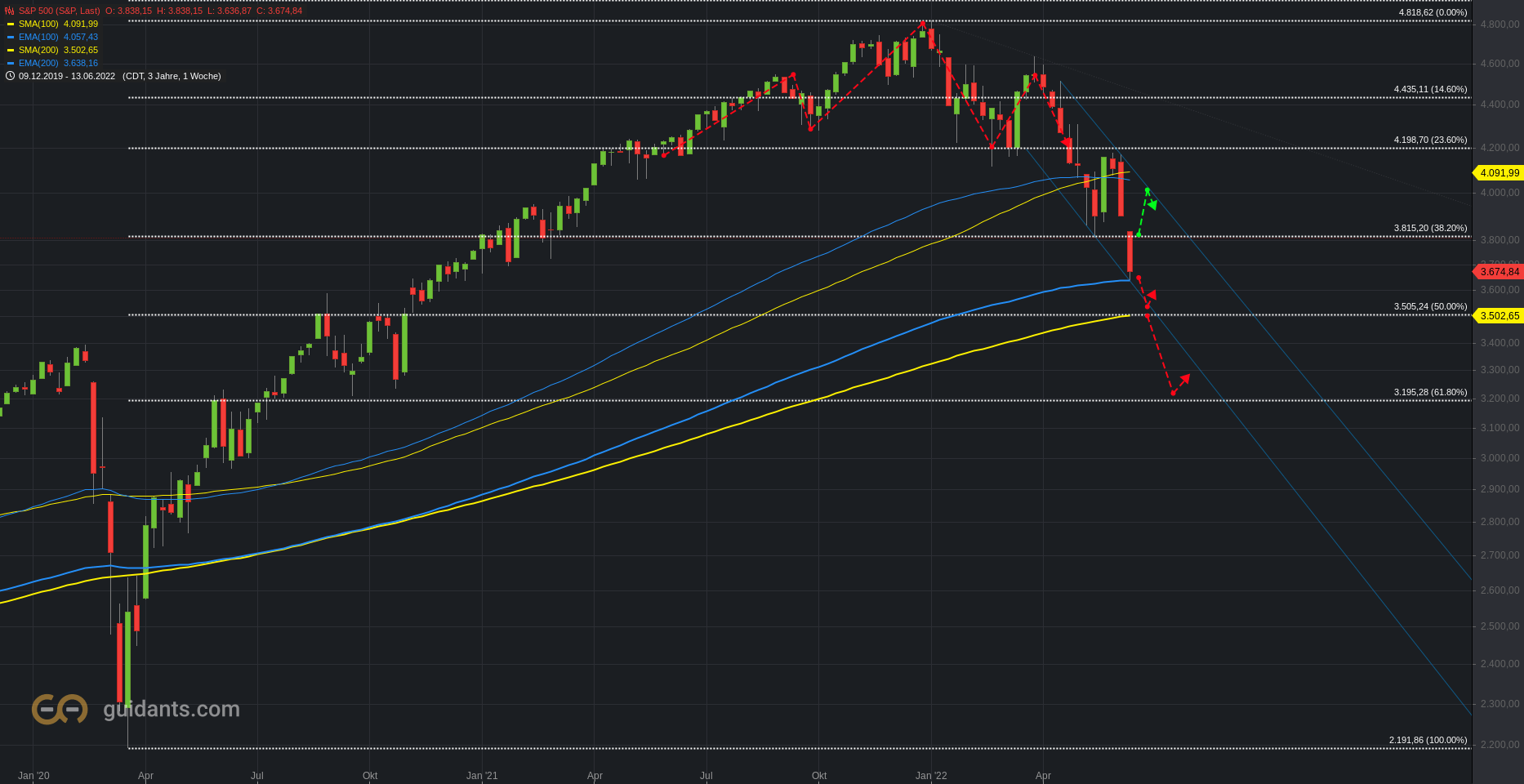Click the candlestick icon beside S&P 500 title
1524x784 pixels.
[x=10, y=11]
